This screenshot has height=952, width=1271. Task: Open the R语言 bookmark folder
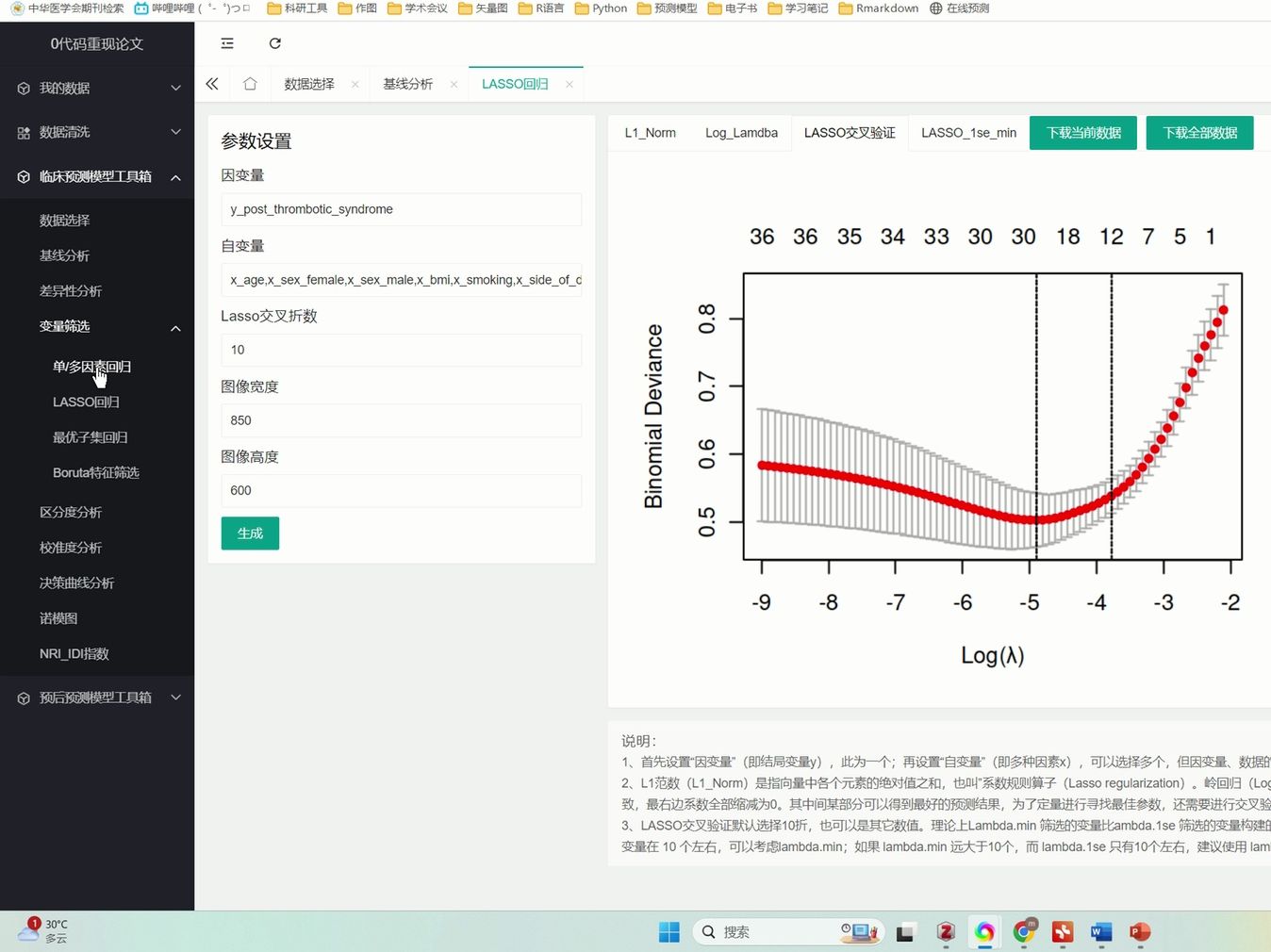point(541,8)
